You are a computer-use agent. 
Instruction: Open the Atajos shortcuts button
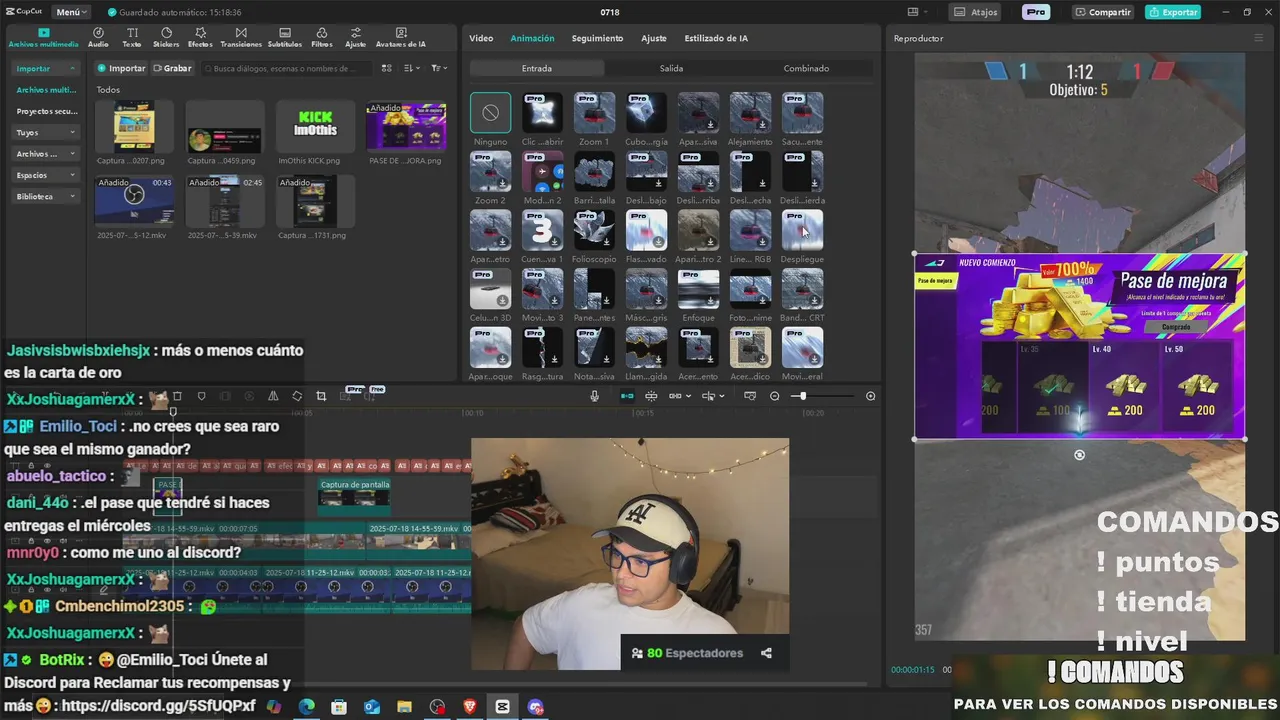coord(976,12)
